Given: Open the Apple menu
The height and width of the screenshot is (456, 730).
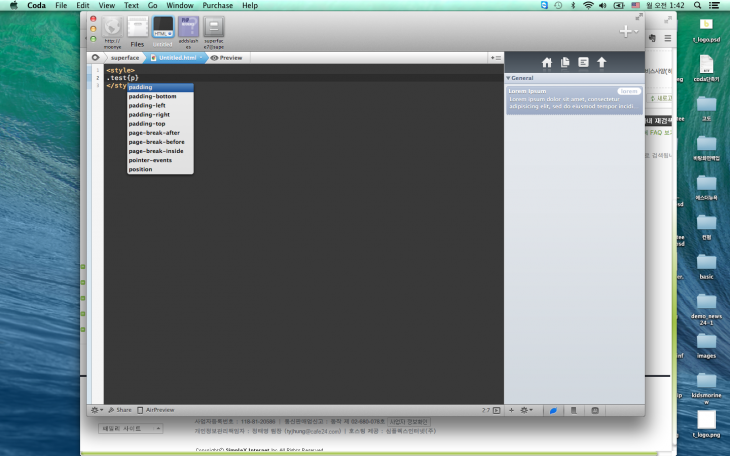Looking at the screenshot, I should tap(14, 5).
